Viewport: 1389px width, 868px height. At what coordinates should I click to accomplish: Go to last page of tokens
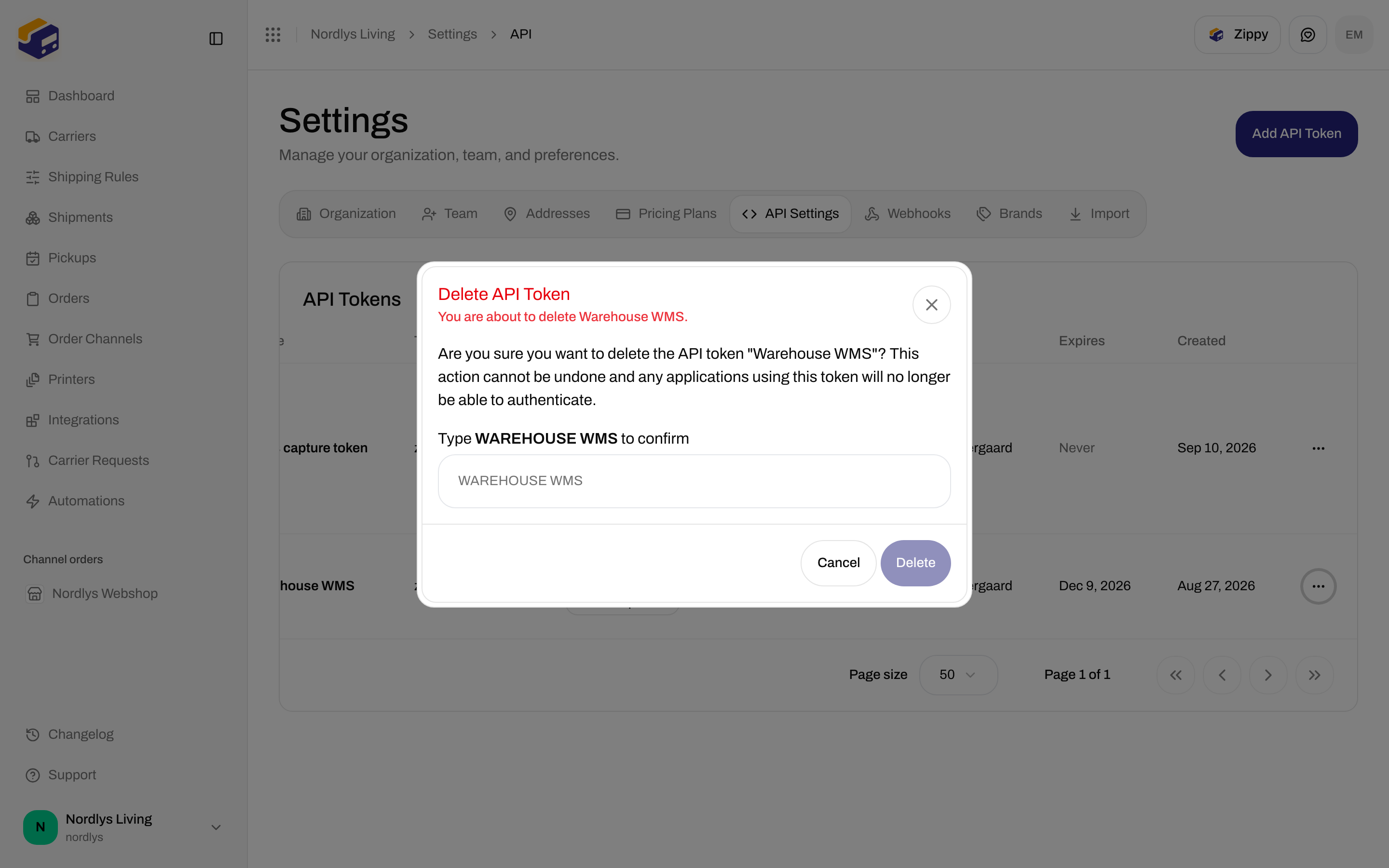pos(1314,675)
